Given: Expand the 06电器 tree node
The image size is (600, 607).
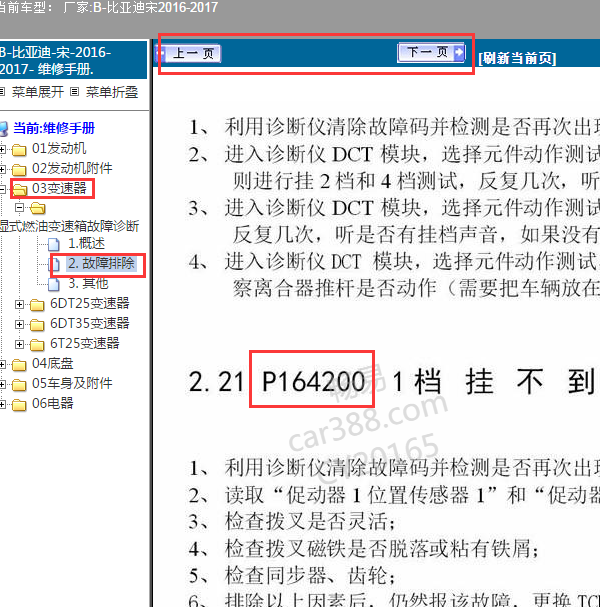Looking at the screenshot, I should 2,405.
